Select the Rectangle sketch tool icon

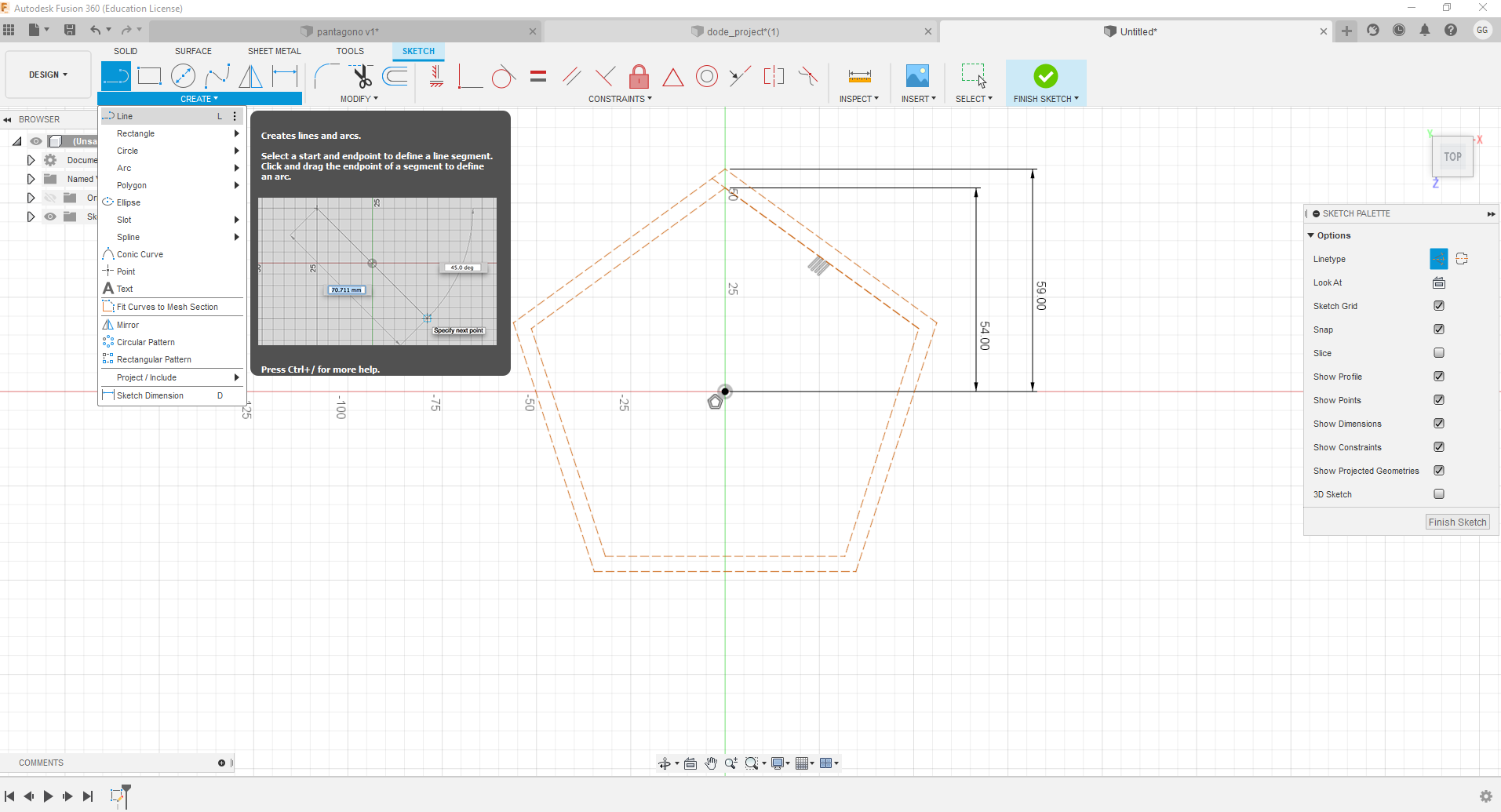(x=149, y=76)
